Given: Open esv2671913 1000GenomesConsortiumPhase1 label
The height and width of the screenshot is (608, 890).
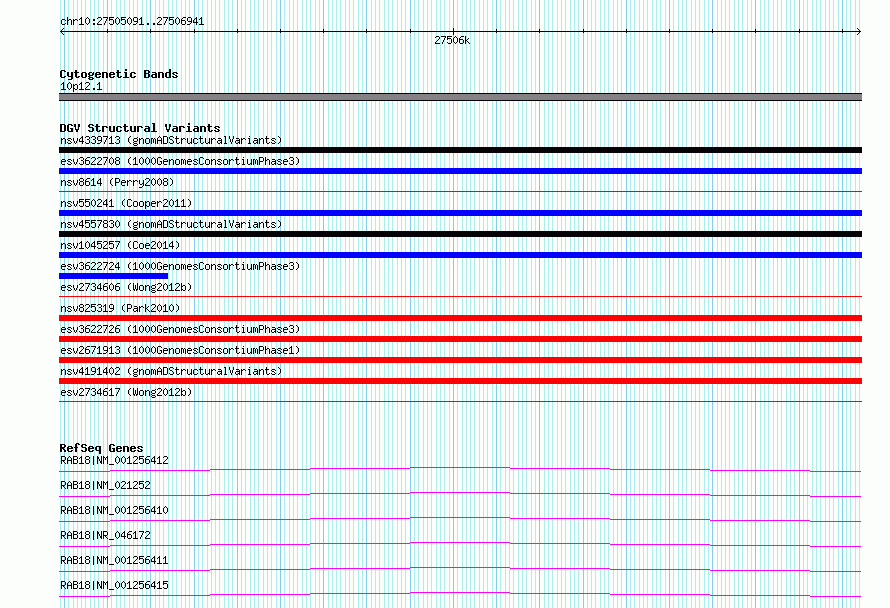Looking at the screenshot, I should pyautogui.click(x=180, y=350).
